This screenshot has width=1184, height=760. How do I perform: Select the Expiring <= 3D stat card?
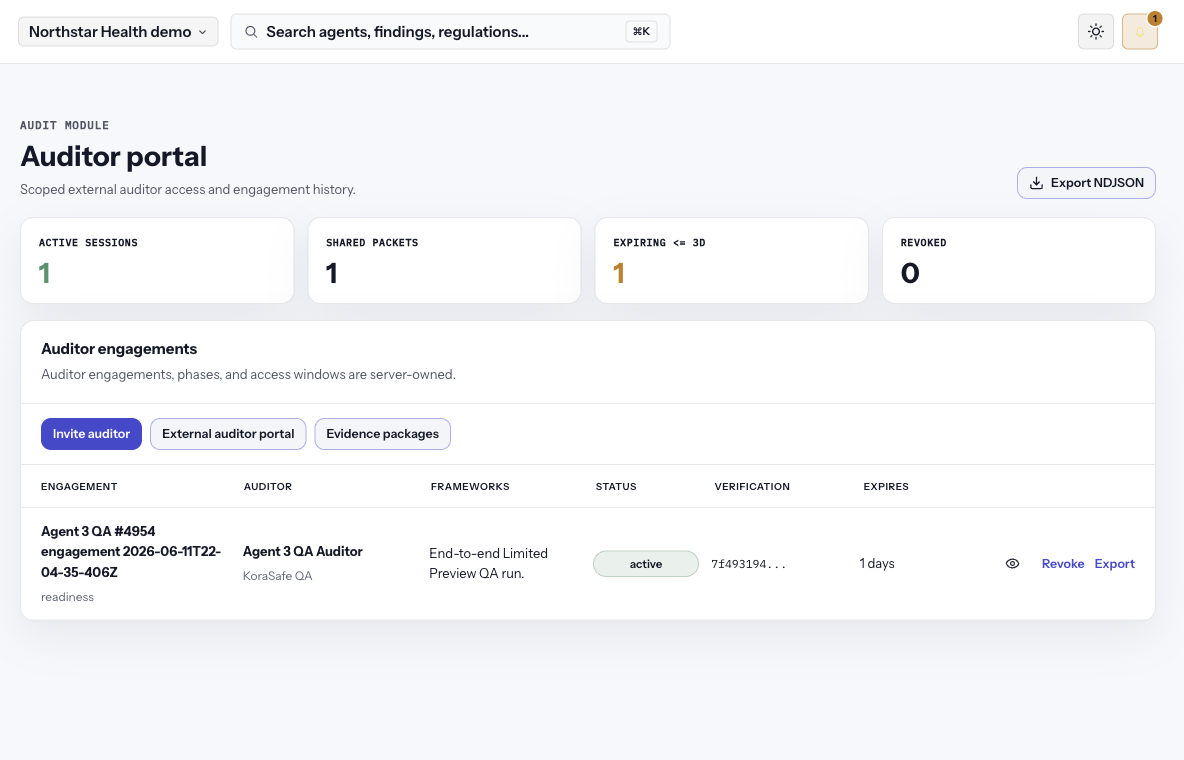point(732,261)
